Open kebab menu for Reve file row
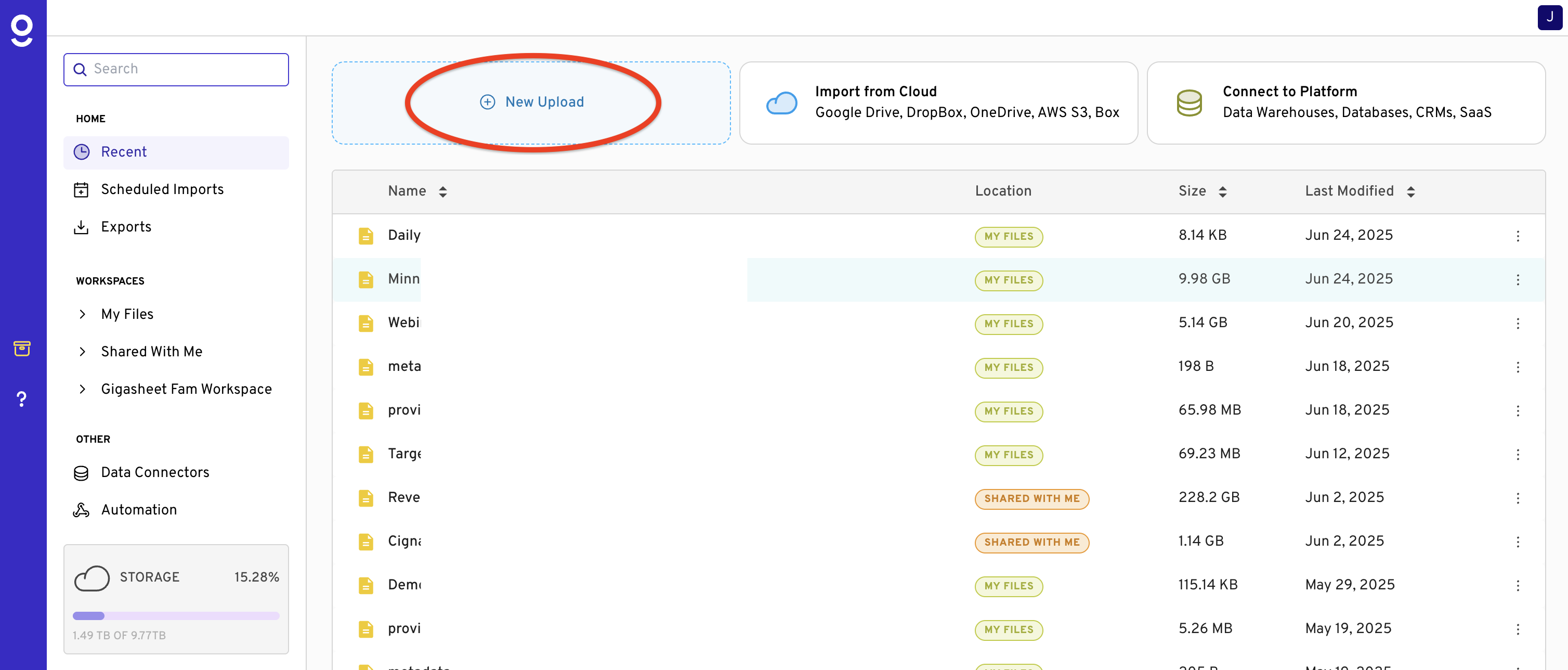 pos(1518,498)
